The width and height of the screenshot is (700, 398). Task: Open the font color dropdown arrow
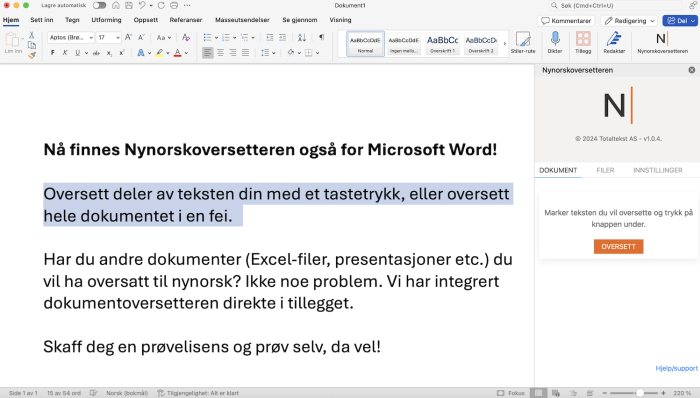(186, 53)
